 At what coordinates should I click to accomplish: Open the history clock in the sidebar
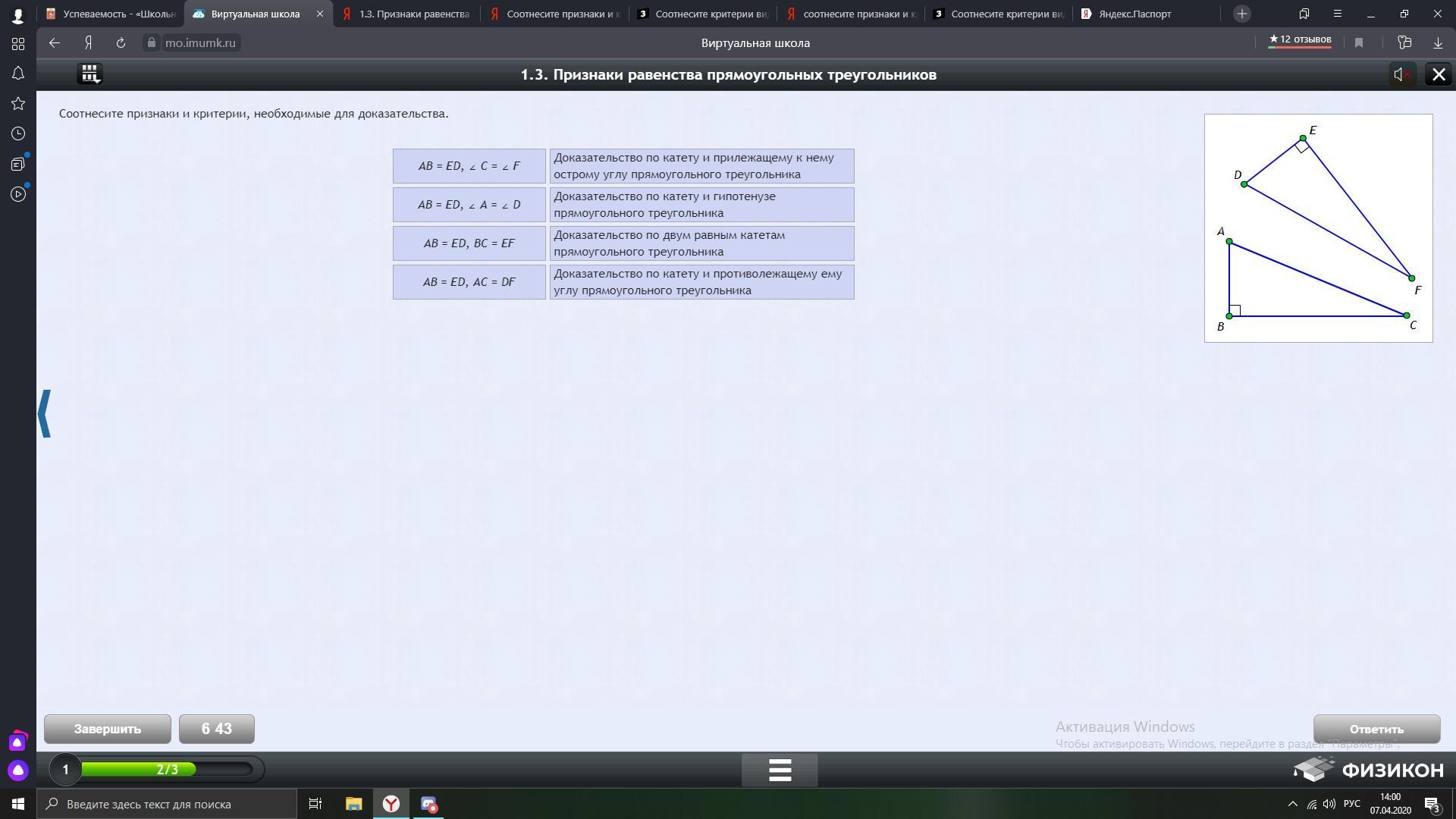click(18, 134)
